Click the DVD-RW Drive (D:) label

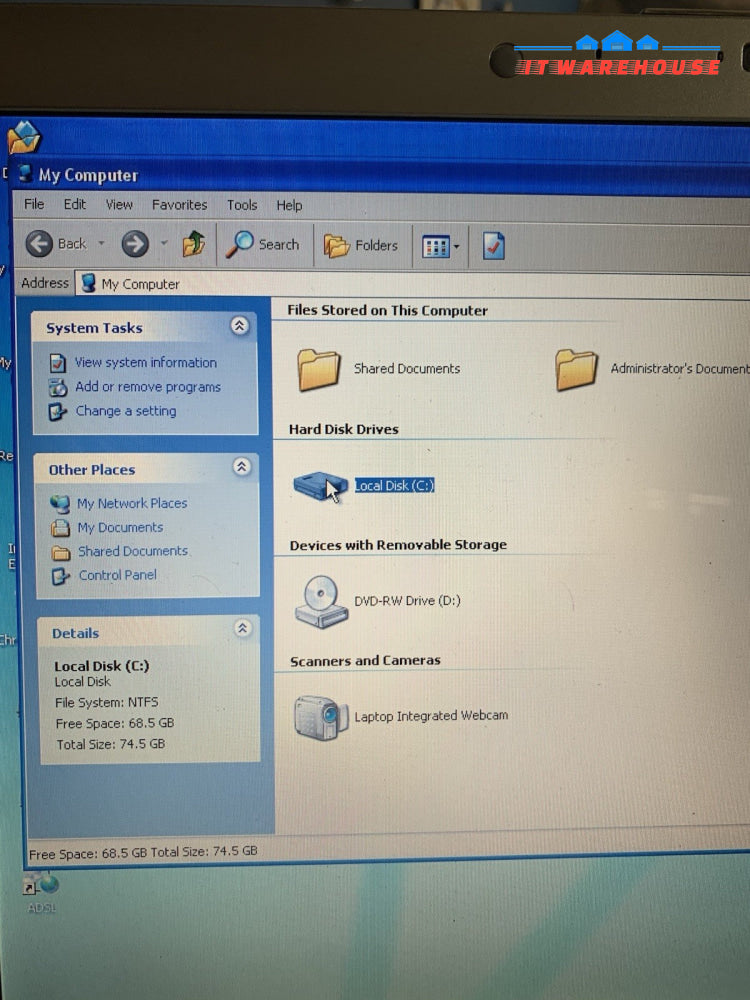[407, 600]
